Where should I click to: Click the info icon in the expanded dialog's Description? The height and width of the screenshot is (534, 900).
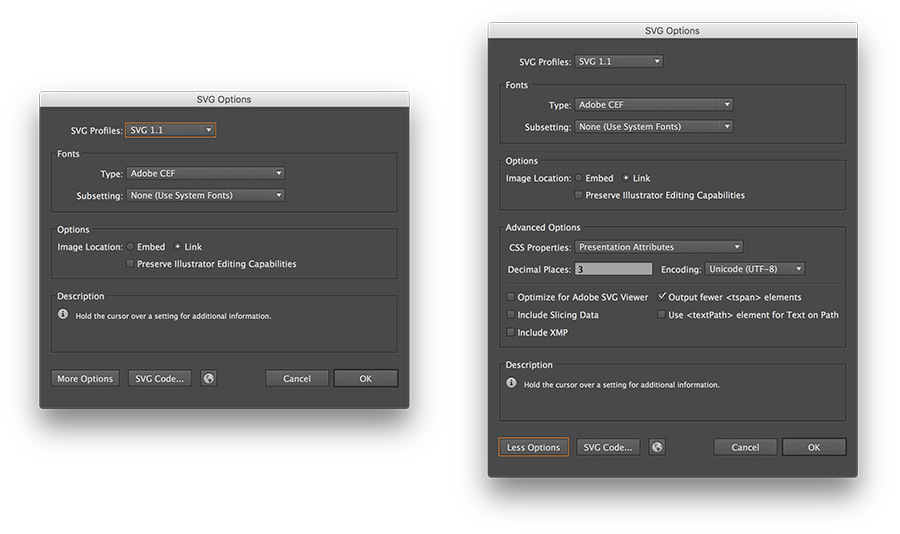tap(511, 383)
